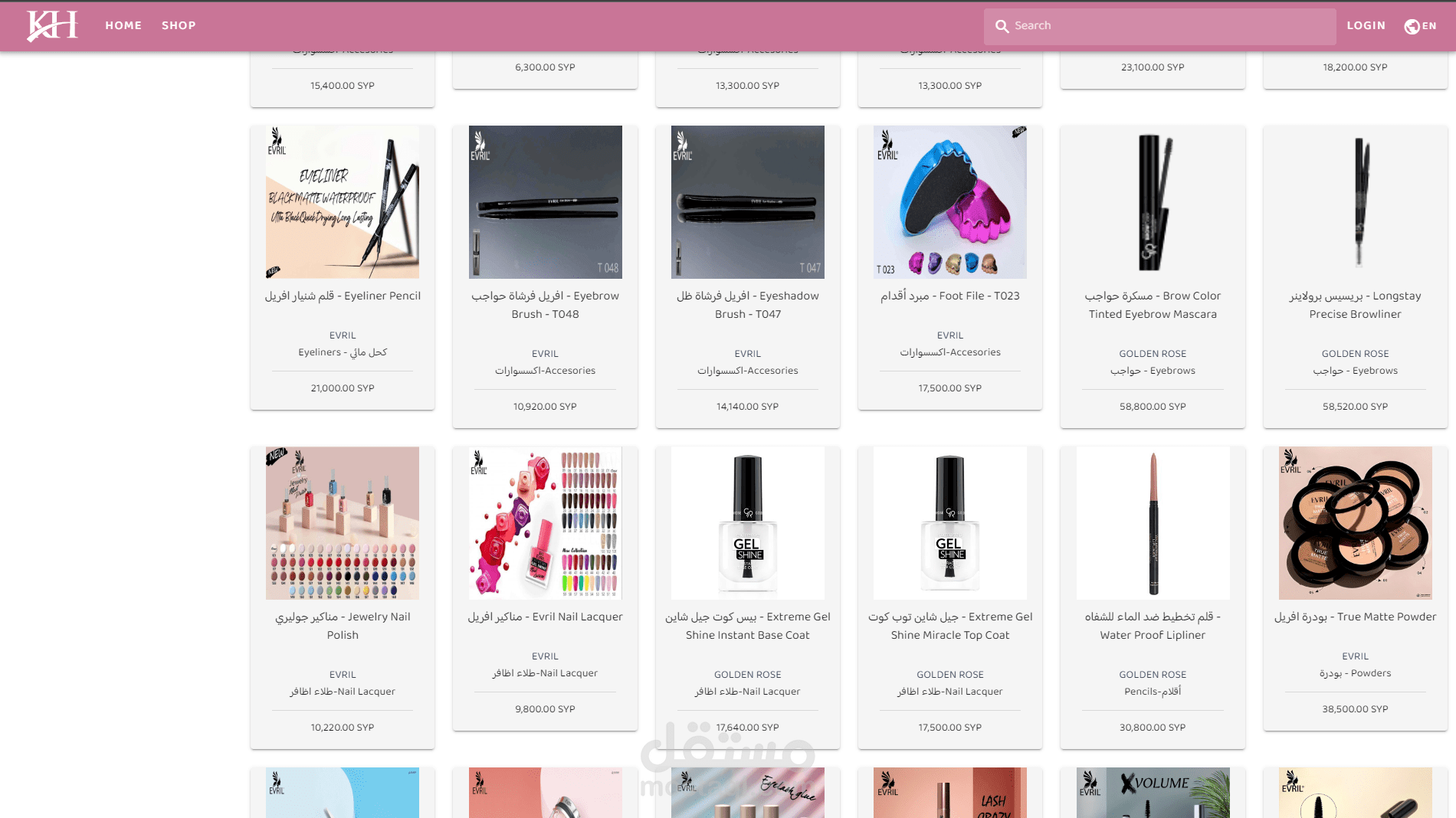The image size is (1456, 818).
Task: Open the SHOP menu item
Action: click(179, 25)
